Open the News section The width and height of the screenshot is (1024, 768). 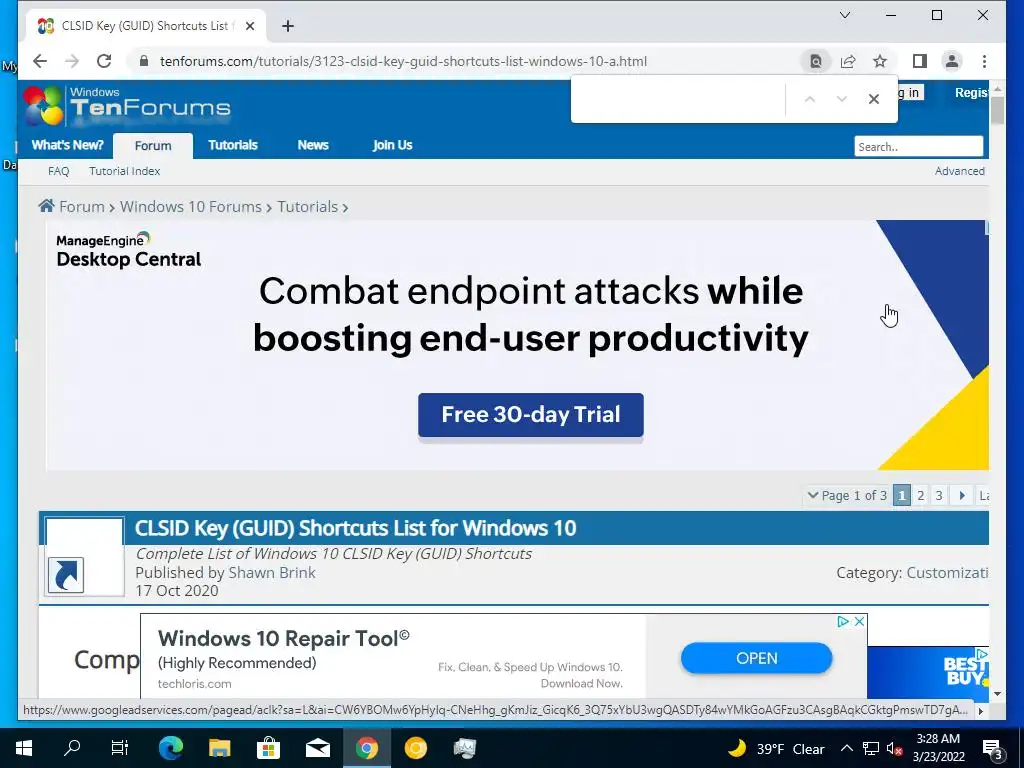pos(313,145)
